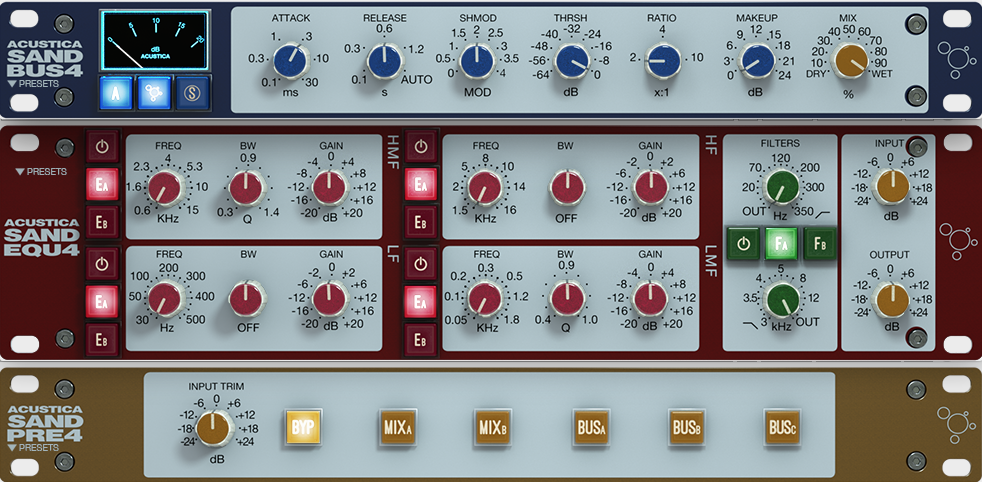The image size is (982, 482).
Task: Toggle the HMF band power button
Action: tap(102, 148)
